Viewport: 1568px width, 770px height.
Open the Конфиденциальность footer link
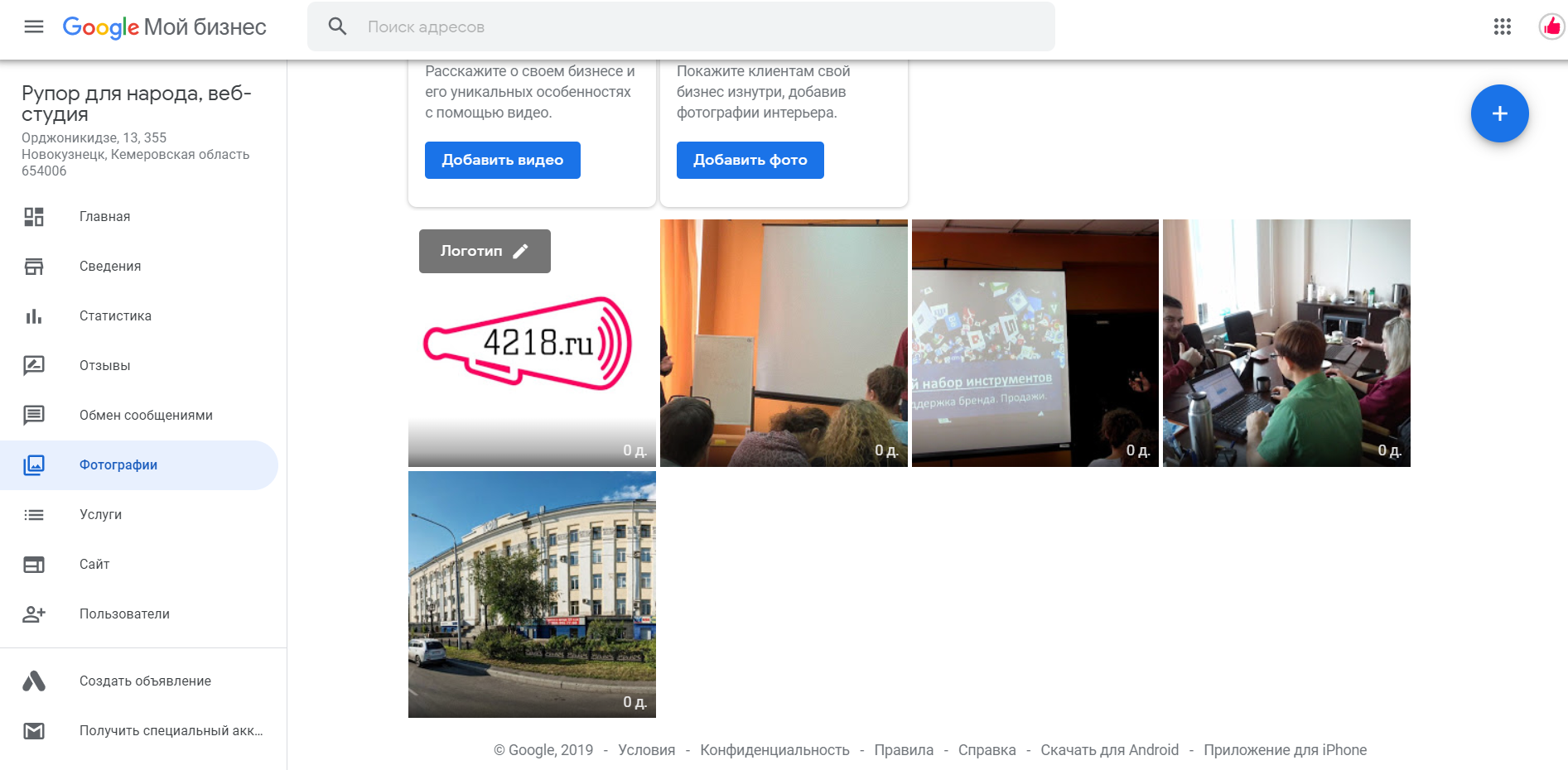774,750
